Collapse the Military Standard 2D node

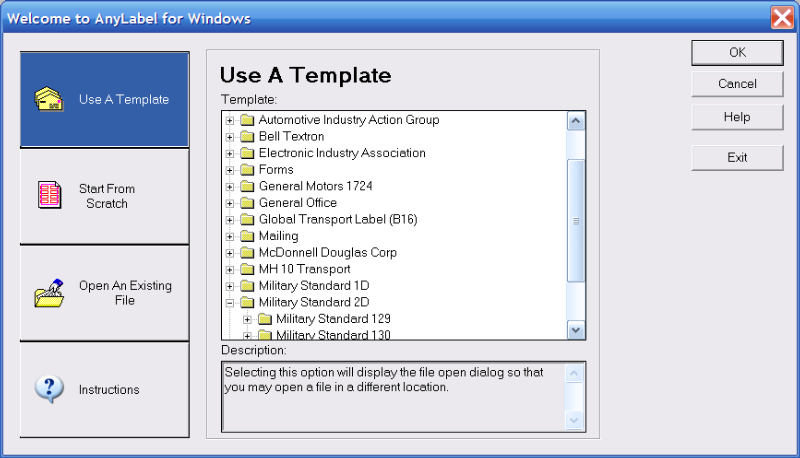tap(230, 303)
